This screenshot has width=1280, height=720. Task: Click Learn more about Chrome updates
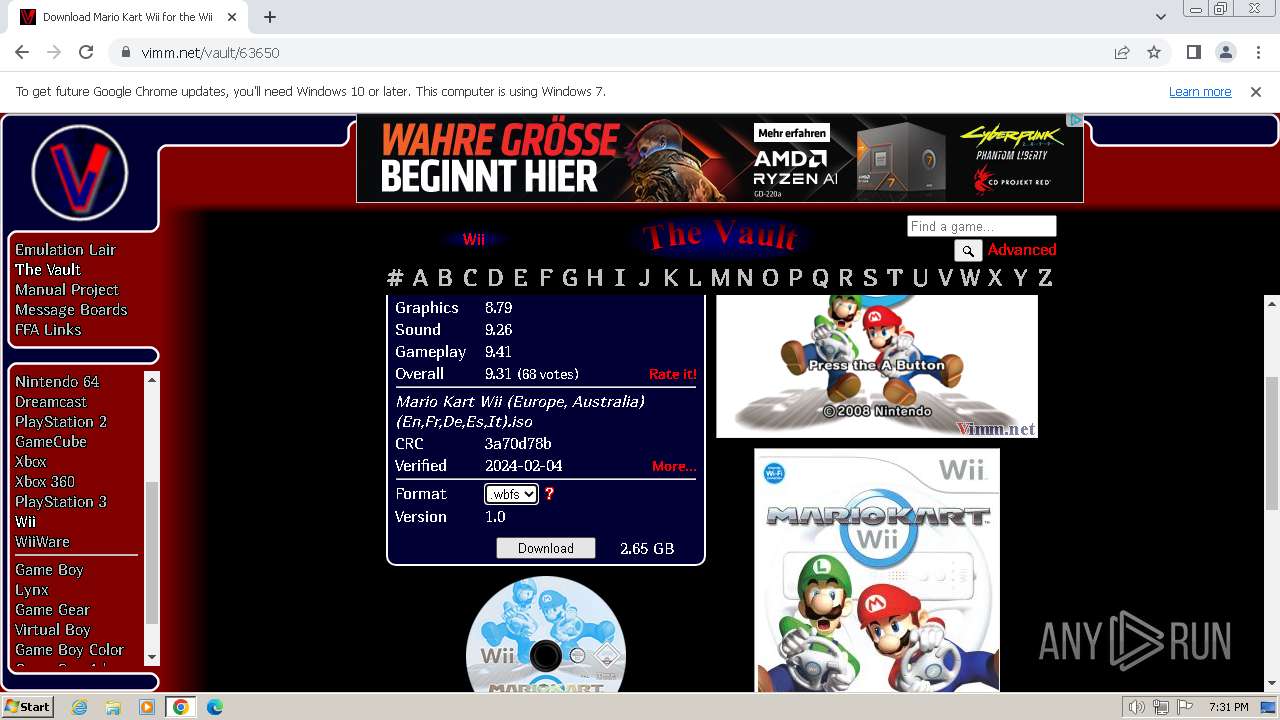click(x=1200, y=91)
